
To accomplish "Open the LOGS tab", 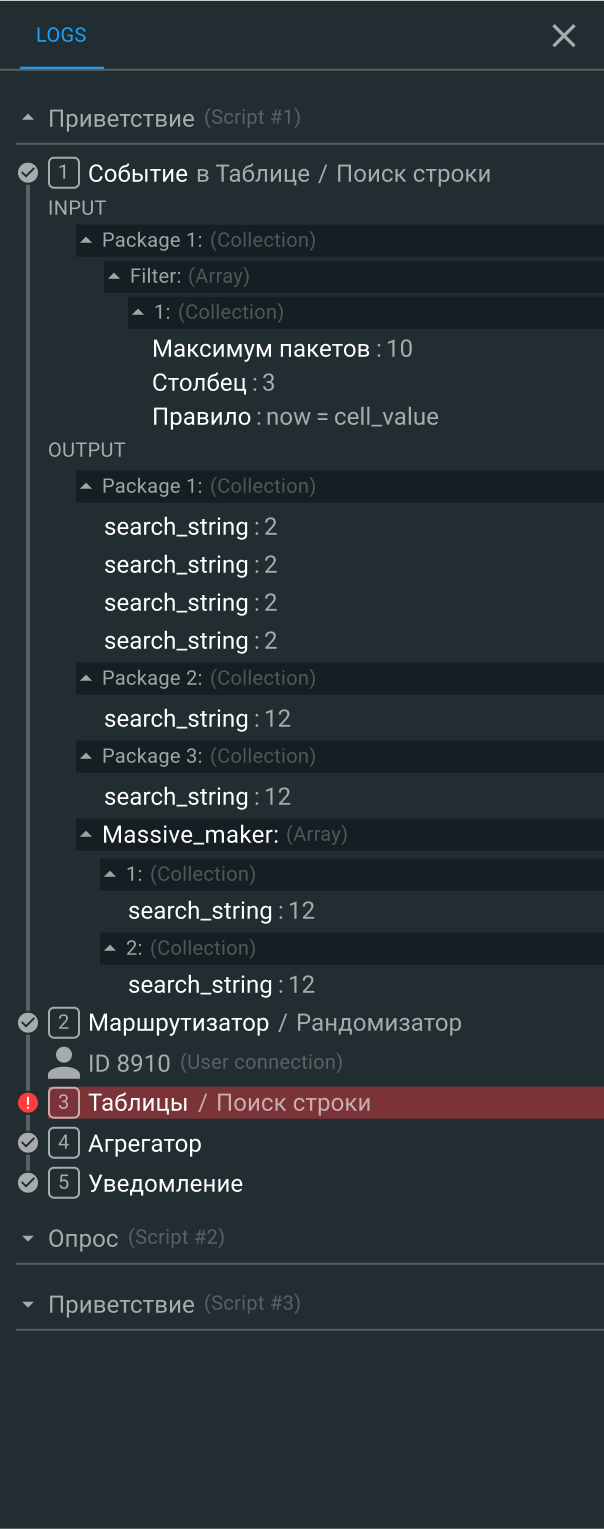I will coord(61,35).
